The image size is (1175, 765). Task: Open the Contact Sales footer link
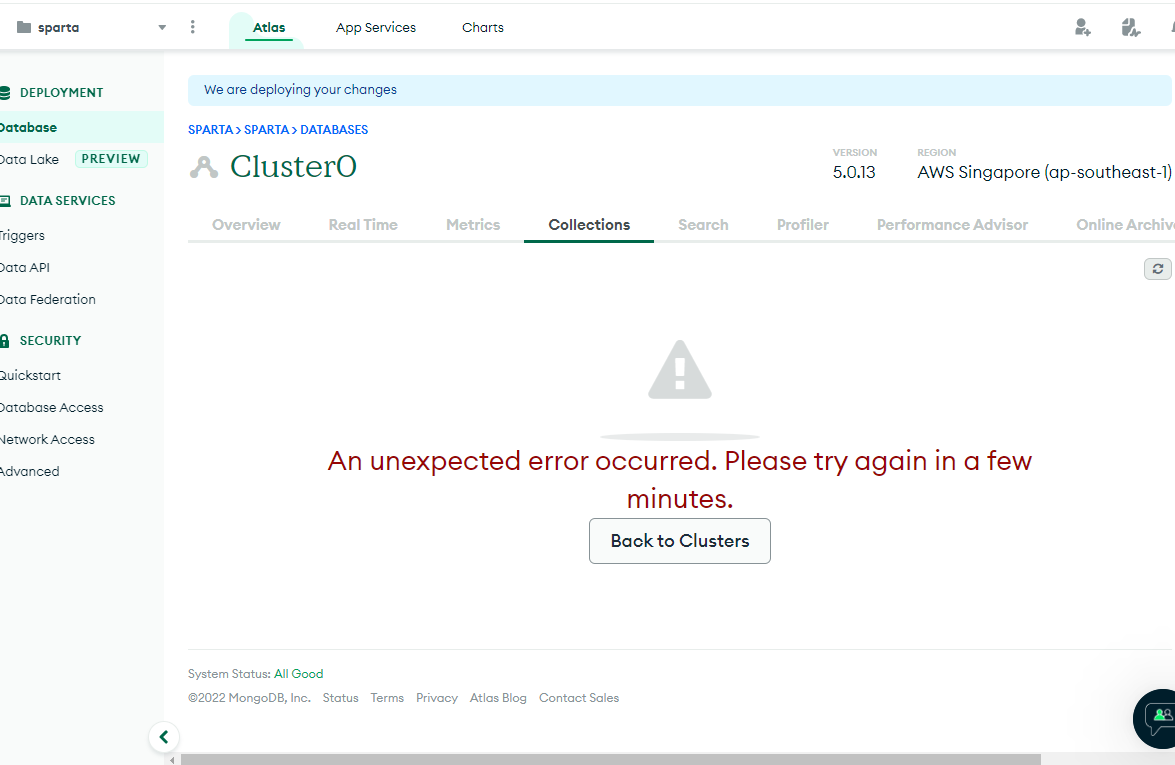(579, 698)
